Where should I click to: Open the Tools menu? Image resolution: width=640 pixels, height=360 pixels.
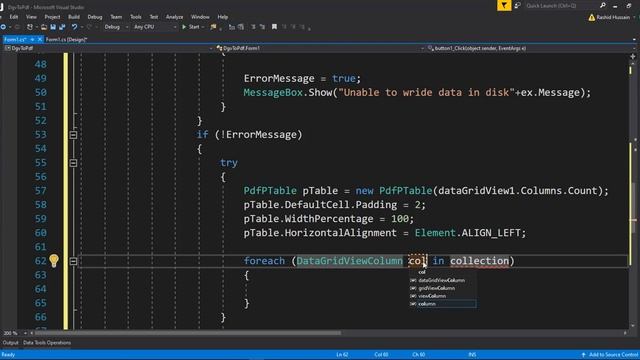pos(136,17)
